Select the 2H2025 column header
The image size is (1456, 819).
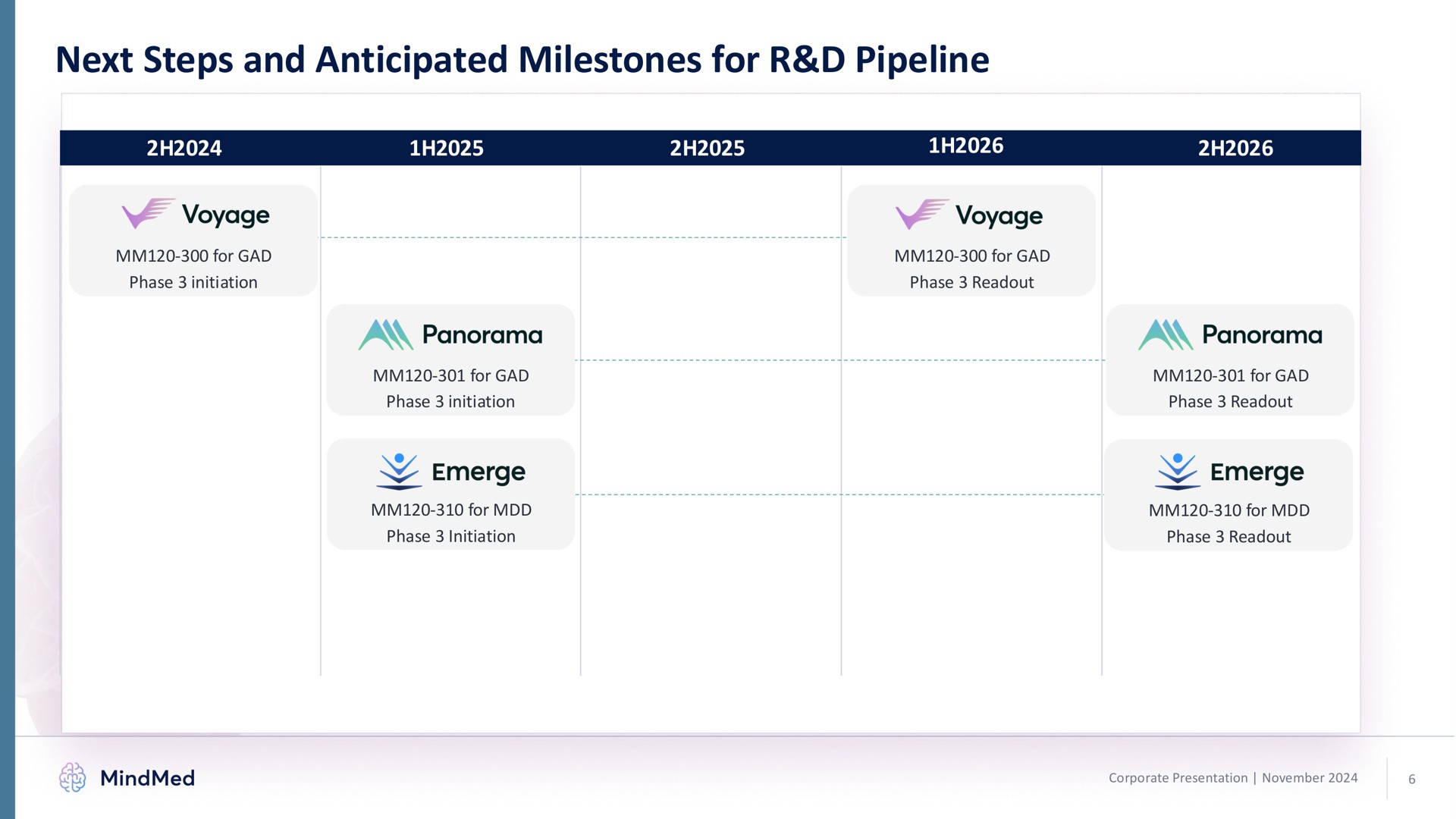click(x=707, y=148)
